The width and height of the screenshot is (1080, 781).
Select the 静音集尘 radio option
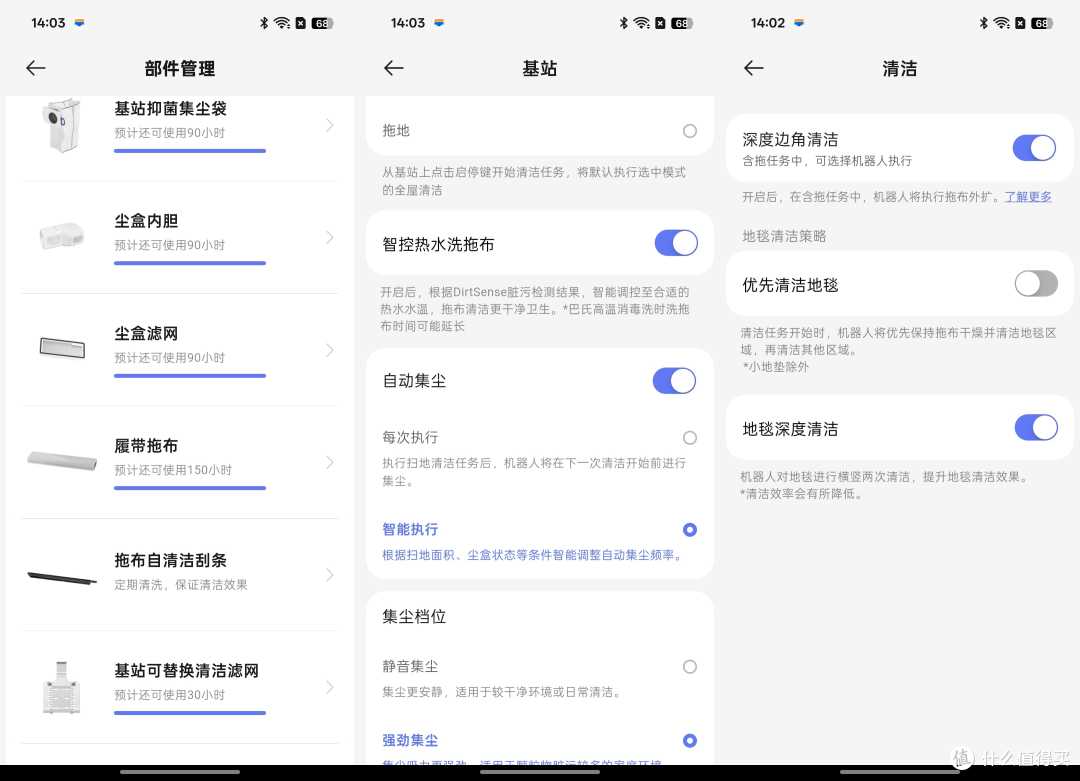click(x=689, y=666)
